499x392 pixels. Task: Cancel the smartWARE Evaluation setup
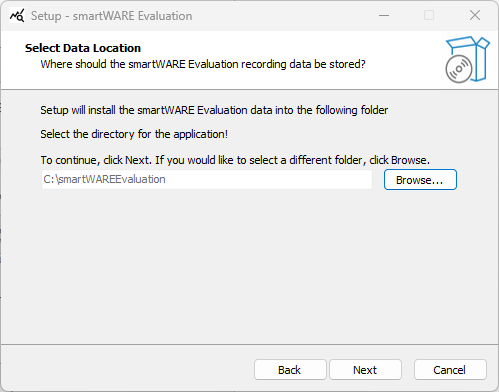pos(450,370)
